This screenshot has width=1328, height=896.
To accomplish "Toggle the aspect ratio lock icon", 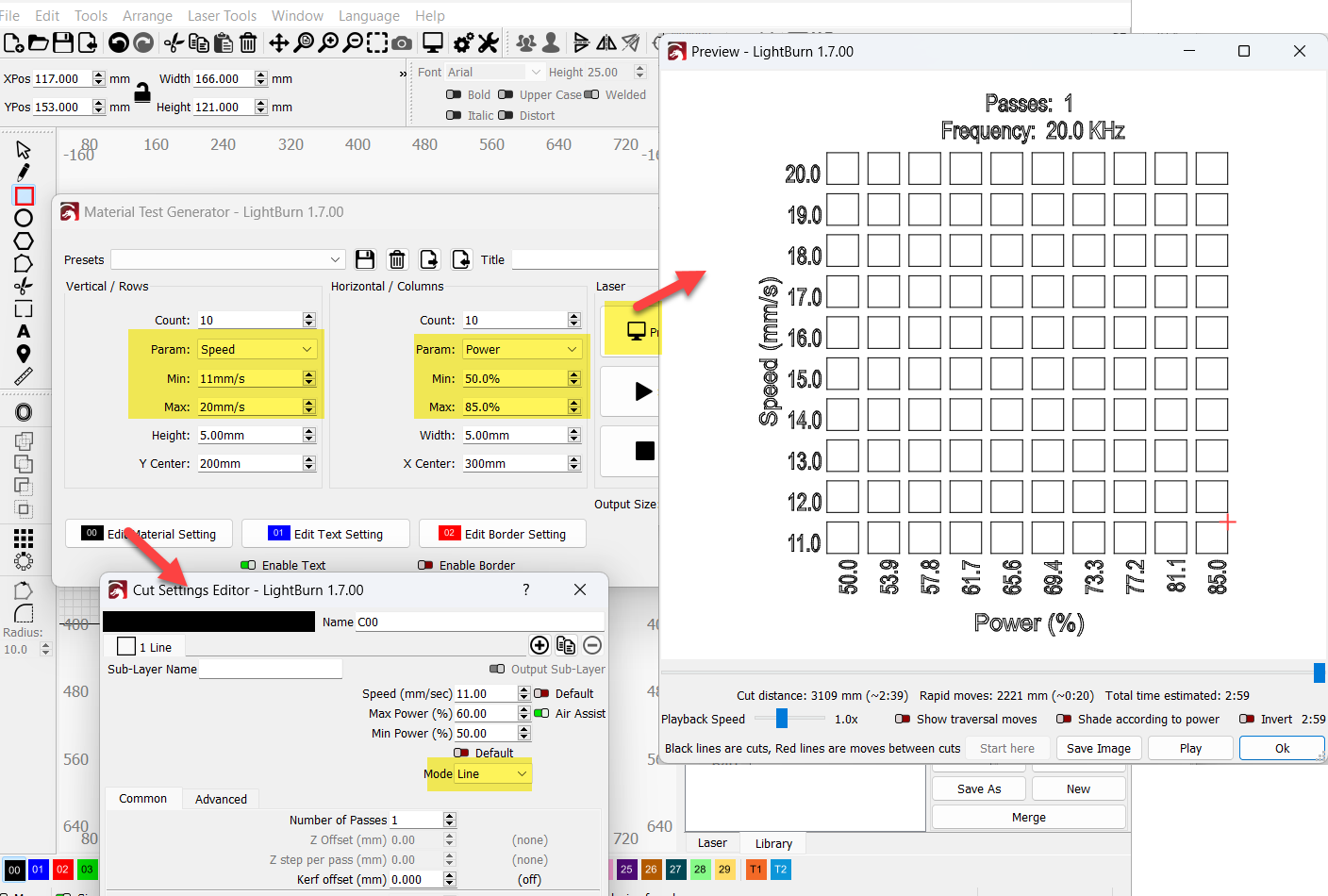I will pos(142,91).
